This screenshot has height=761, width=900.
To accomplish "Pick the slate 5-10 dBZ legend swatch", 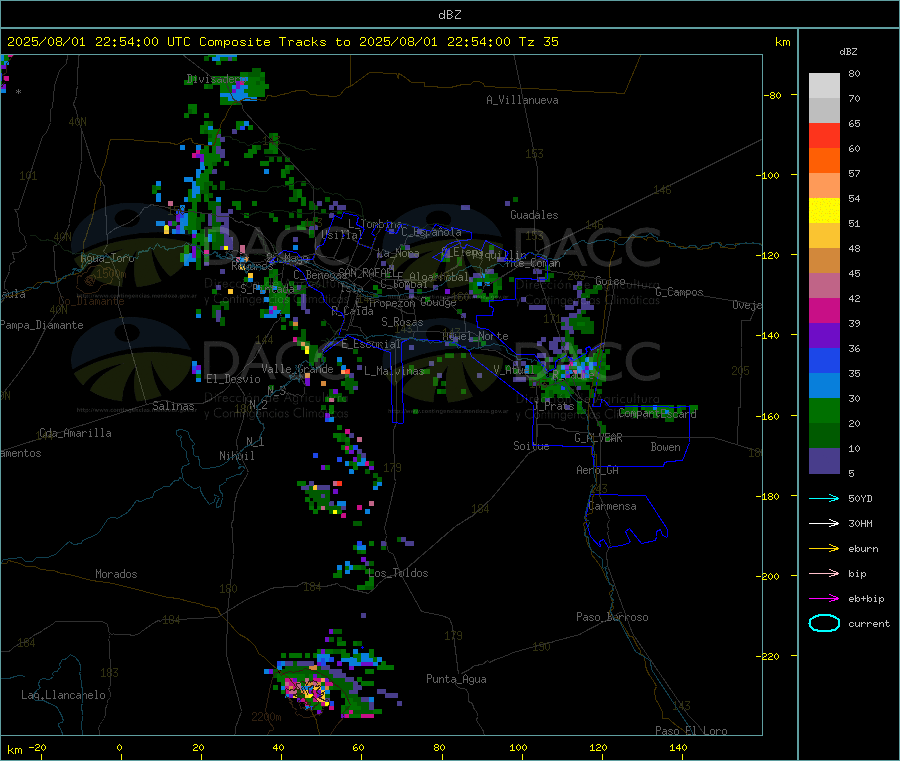I will point(824,461).
